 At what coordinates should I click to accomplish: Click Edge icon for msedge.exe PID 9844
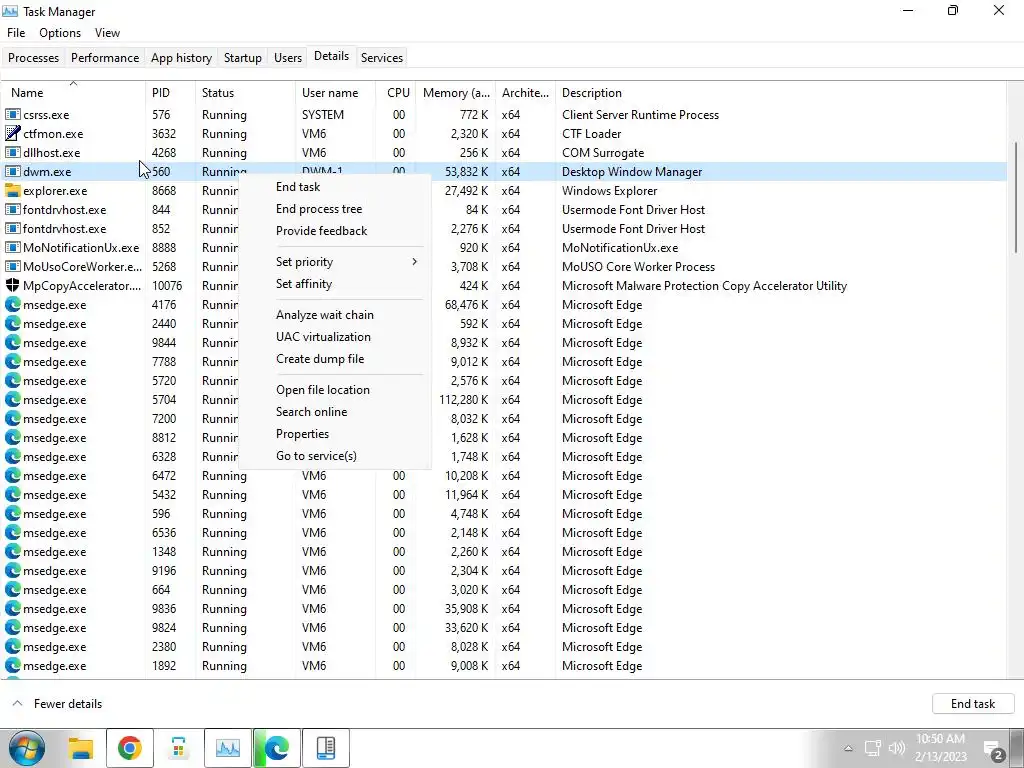12,342
